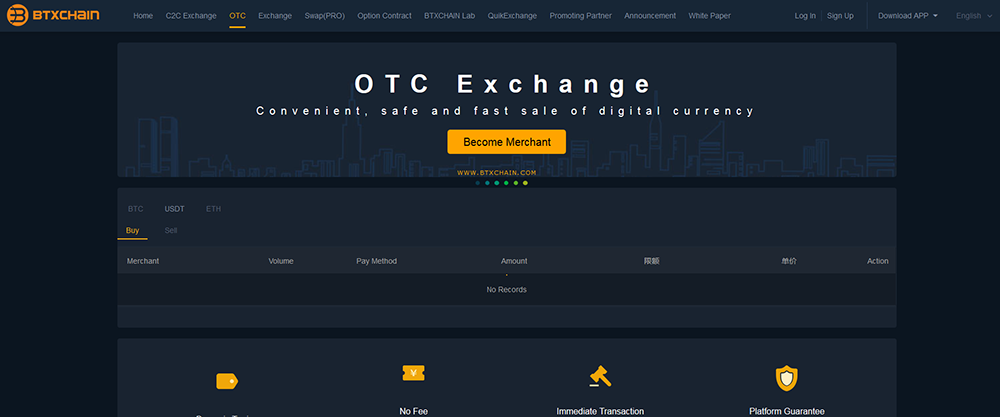Choose the ETH currency tab

(213, 209)
